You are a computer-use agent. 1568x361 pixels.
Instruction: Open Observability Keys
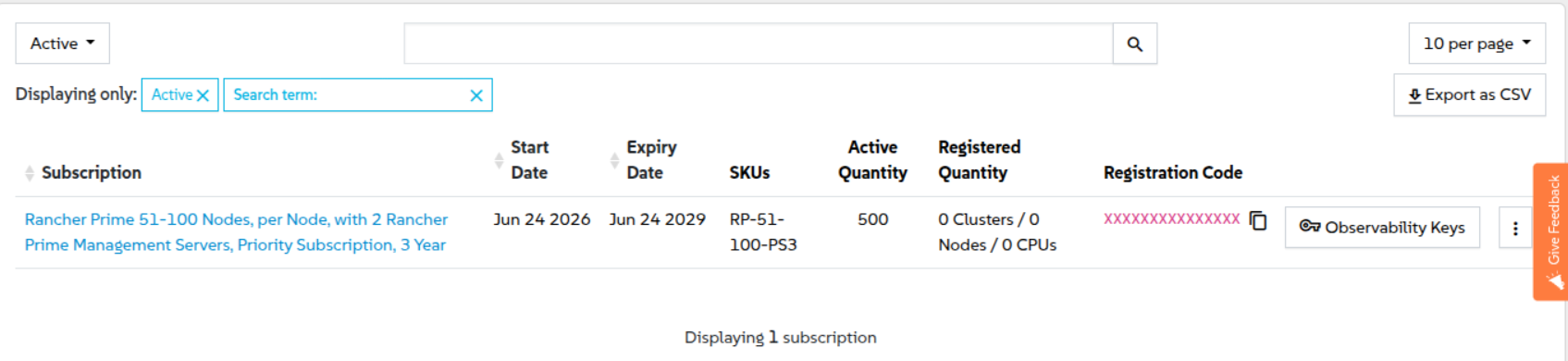[1382, 227]
